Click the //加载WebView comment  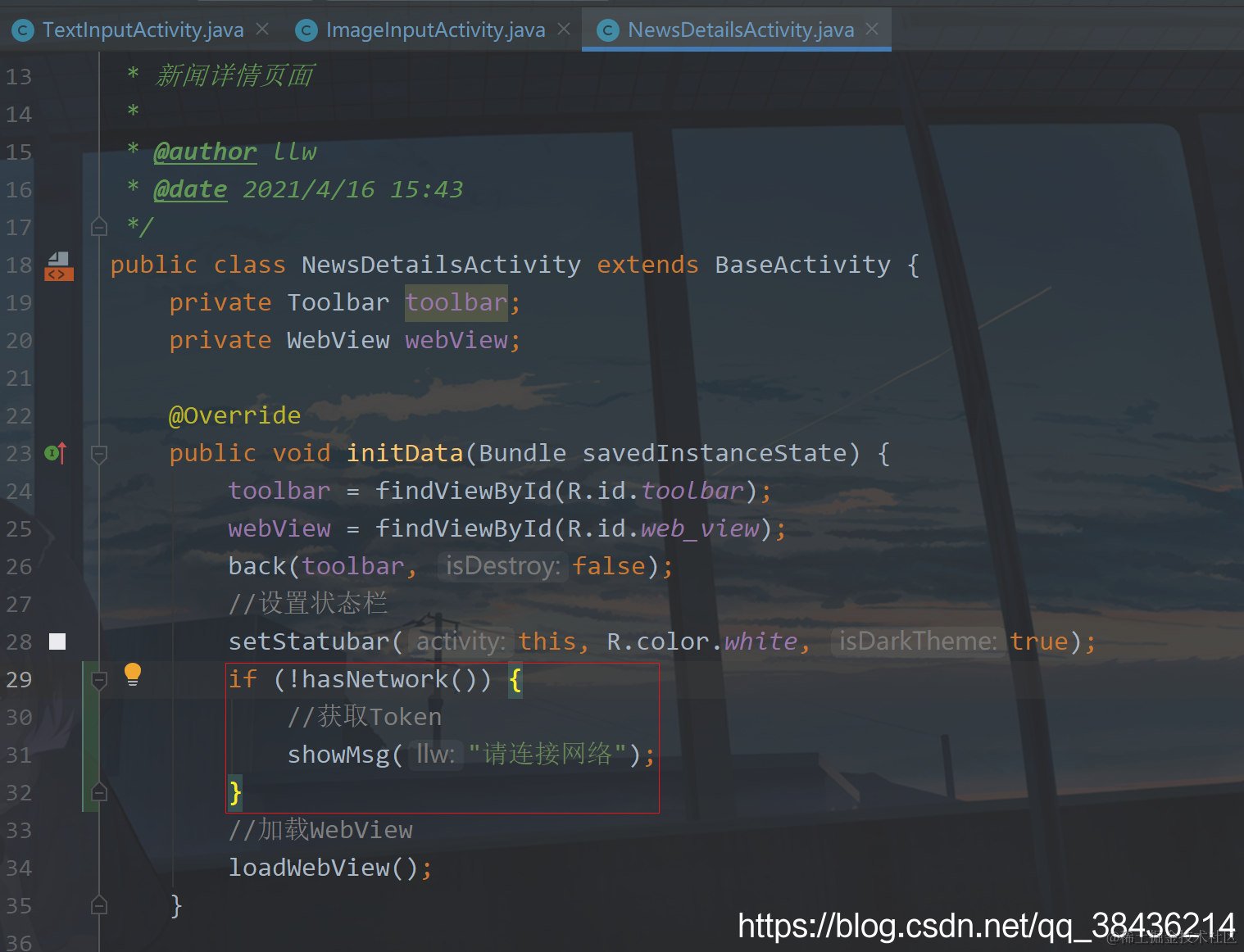[x=320, y=830]
